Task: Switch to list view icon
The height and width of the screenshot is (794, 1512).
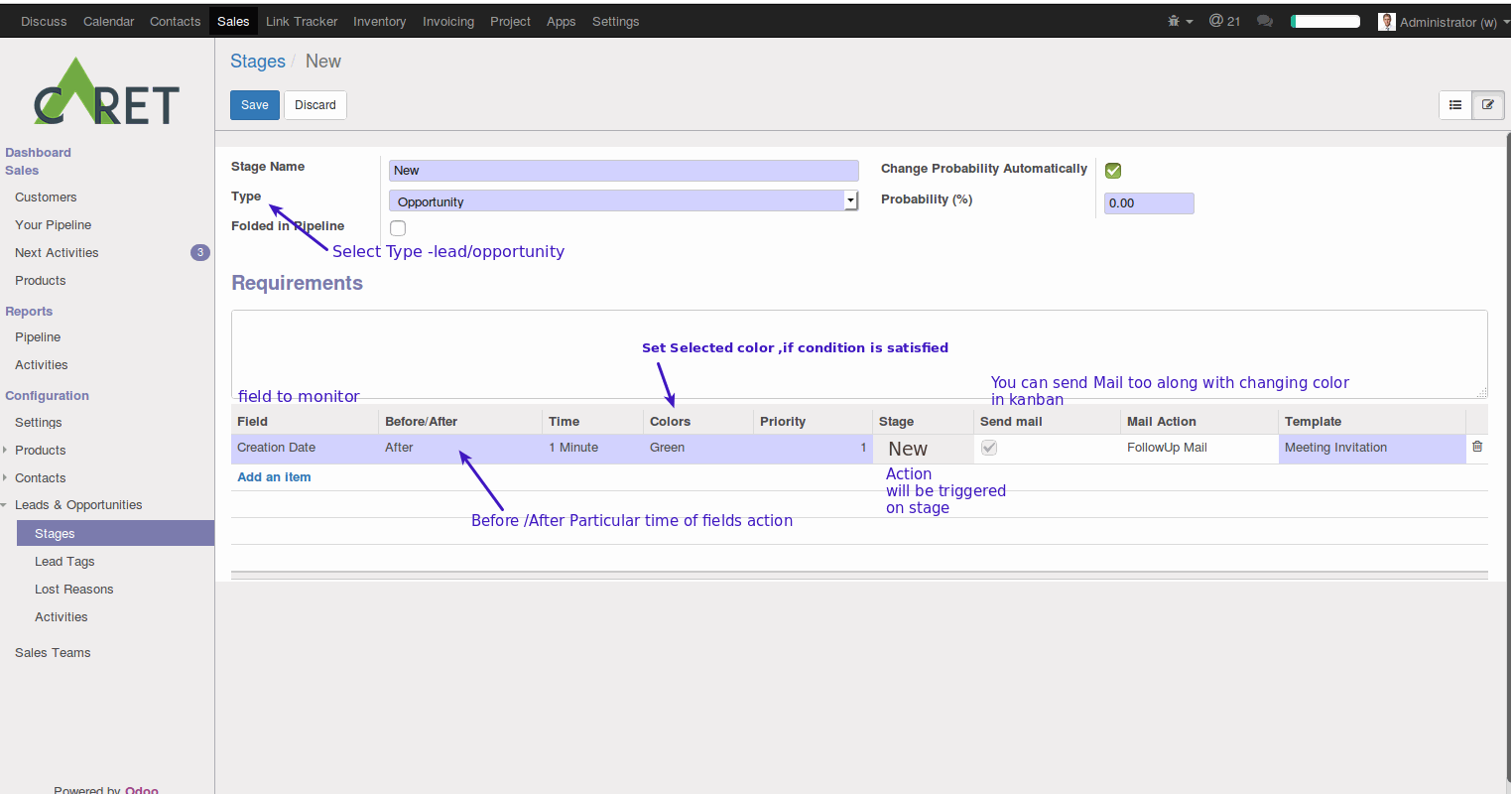Action: pyautogui.click(x=1455, y=105)
